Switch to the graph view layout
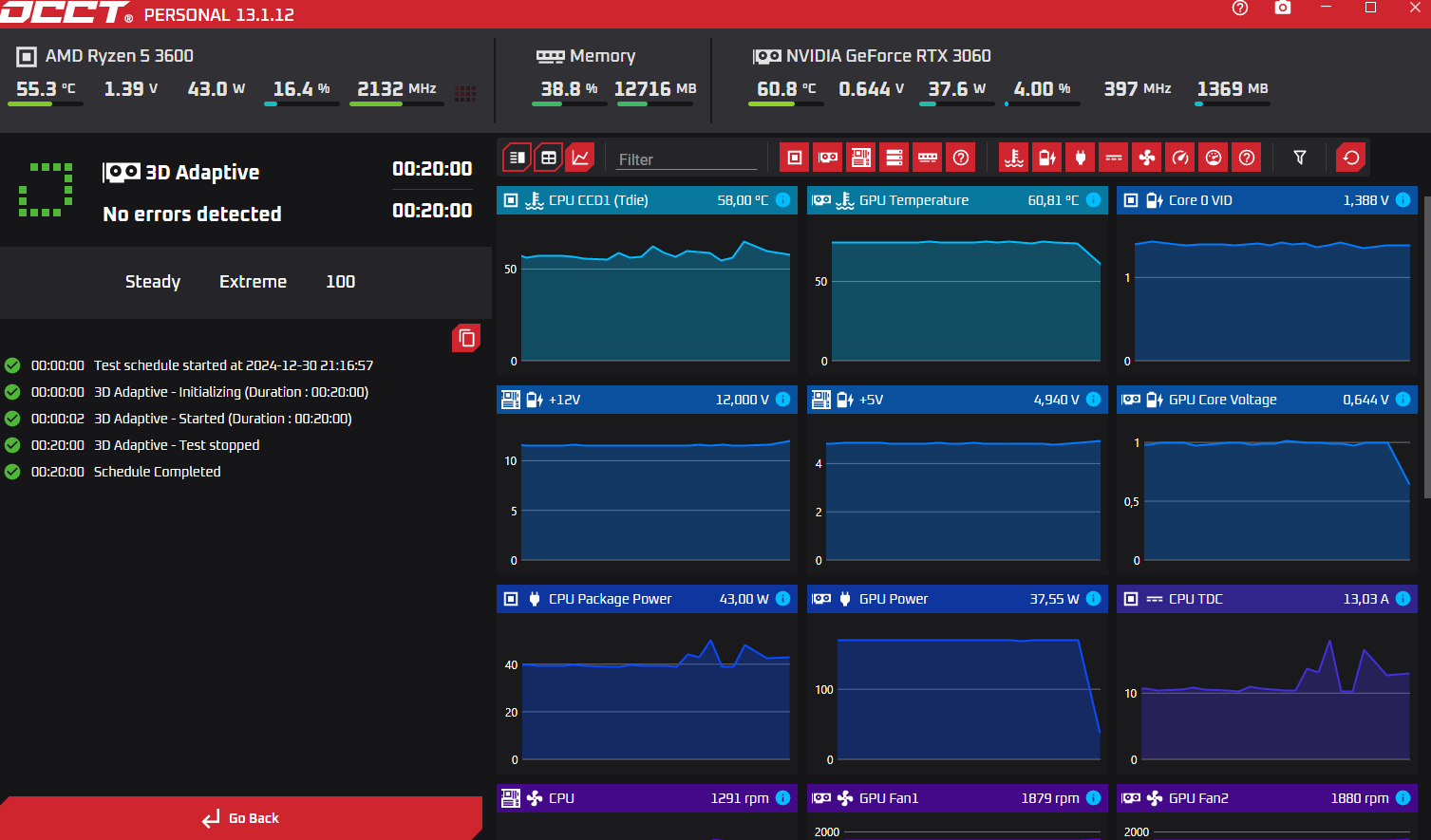This screenshot has width=1431, height=840. [580, 158]
